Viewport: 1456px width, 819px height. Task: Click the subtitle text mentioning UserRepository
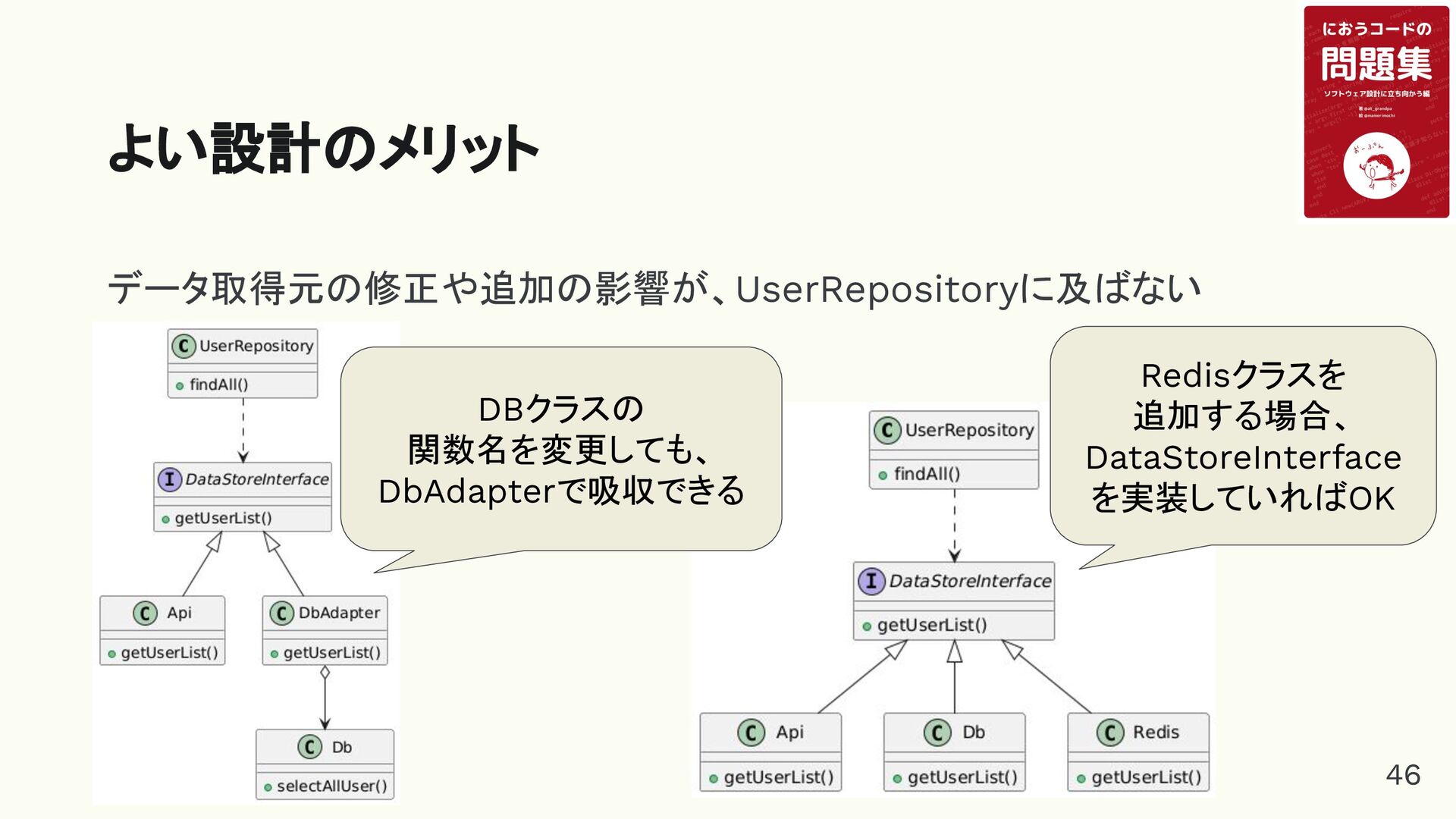654,289
